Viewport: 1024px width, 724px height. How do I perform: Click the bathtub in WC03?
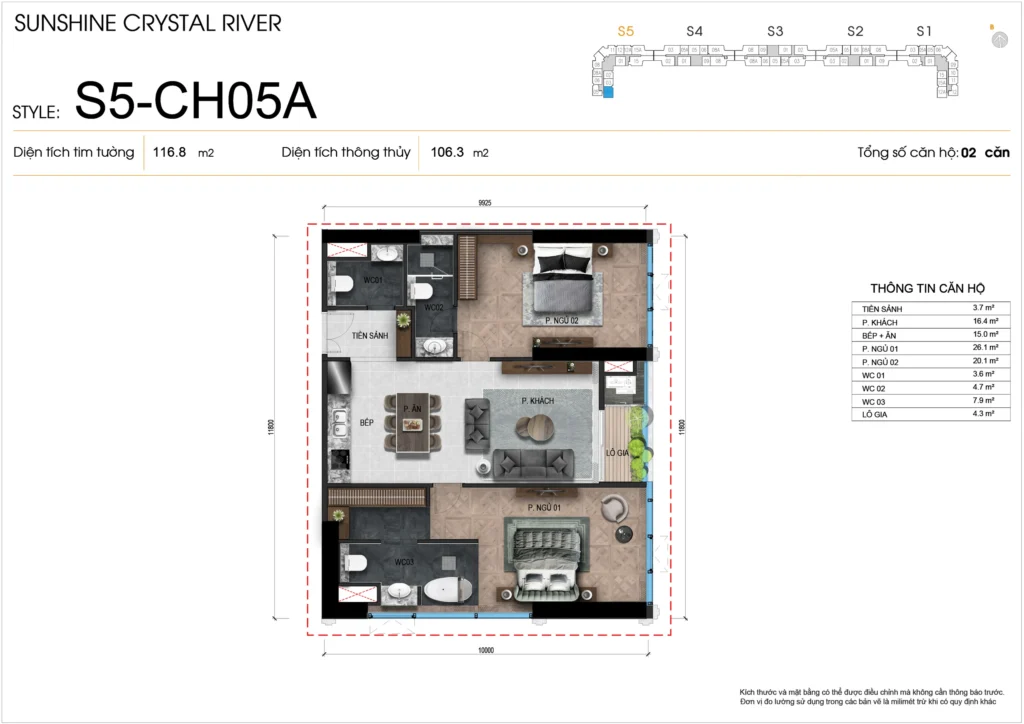pos(443,590)
